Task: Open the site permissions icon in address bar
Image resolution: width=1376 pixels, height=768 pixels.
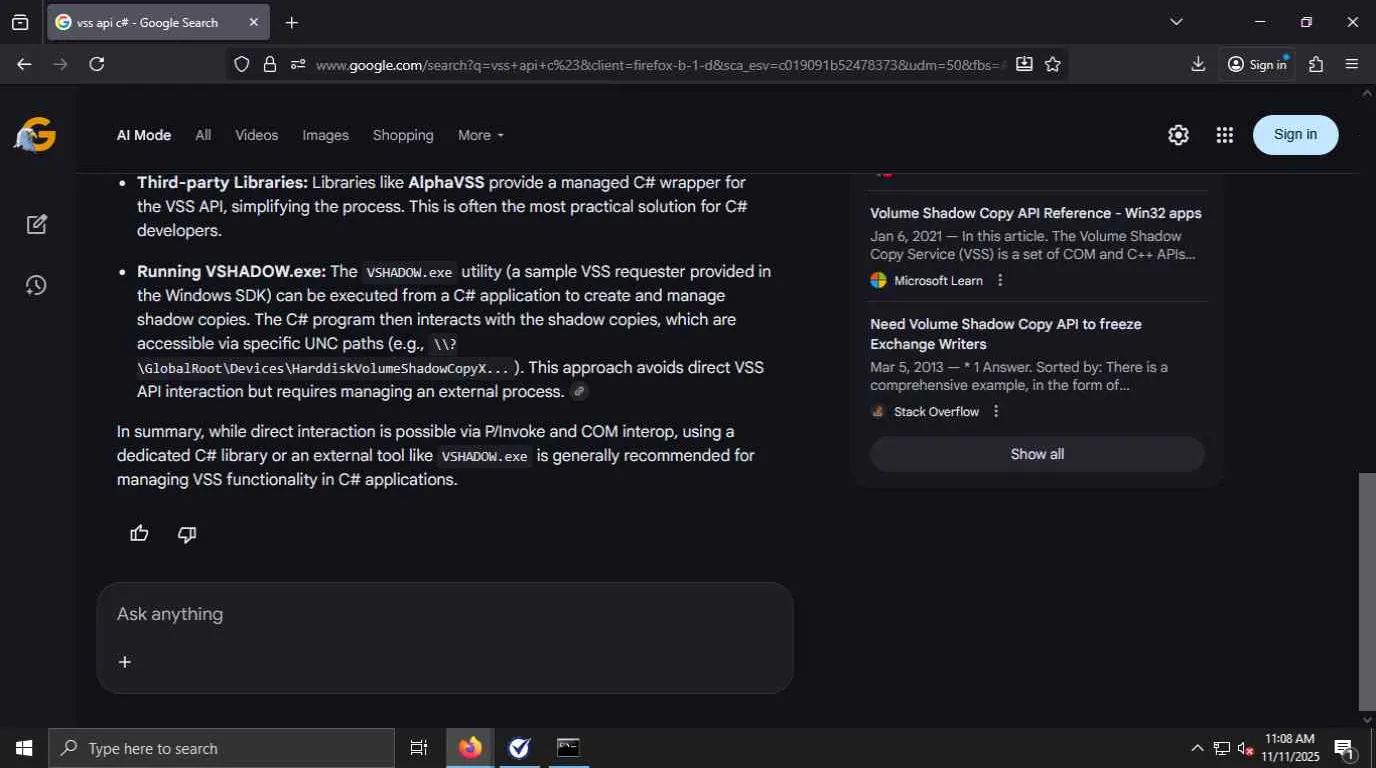Action: click(x=297, y=64)
